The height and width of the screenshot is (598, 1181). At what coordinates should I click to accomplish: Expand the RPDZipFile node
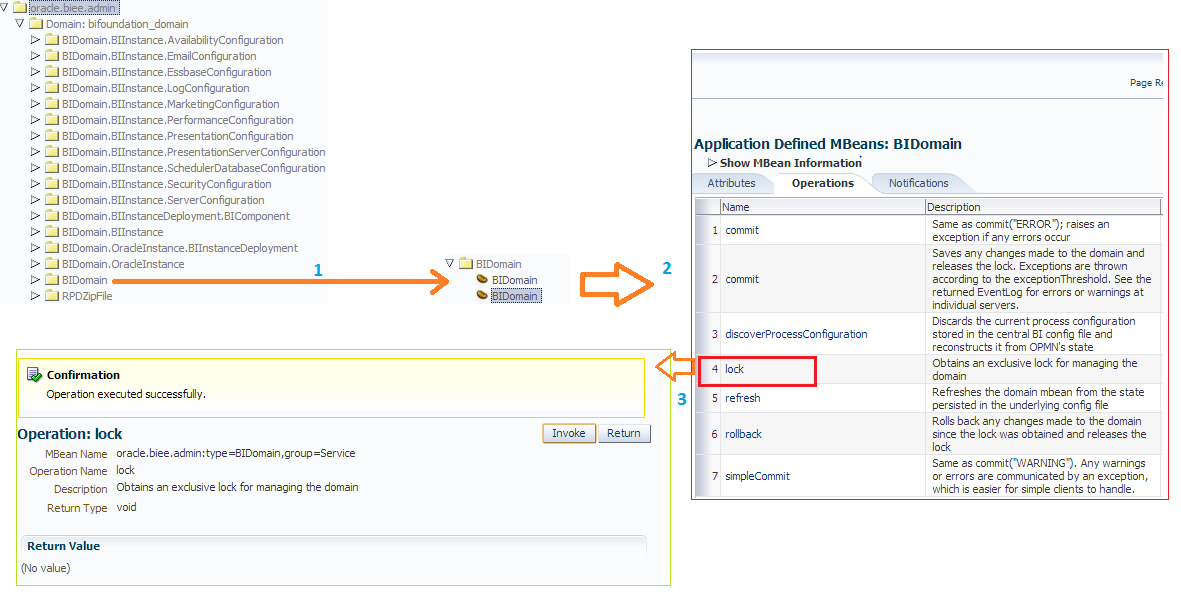pyautogui.click(x=35, y=295)
